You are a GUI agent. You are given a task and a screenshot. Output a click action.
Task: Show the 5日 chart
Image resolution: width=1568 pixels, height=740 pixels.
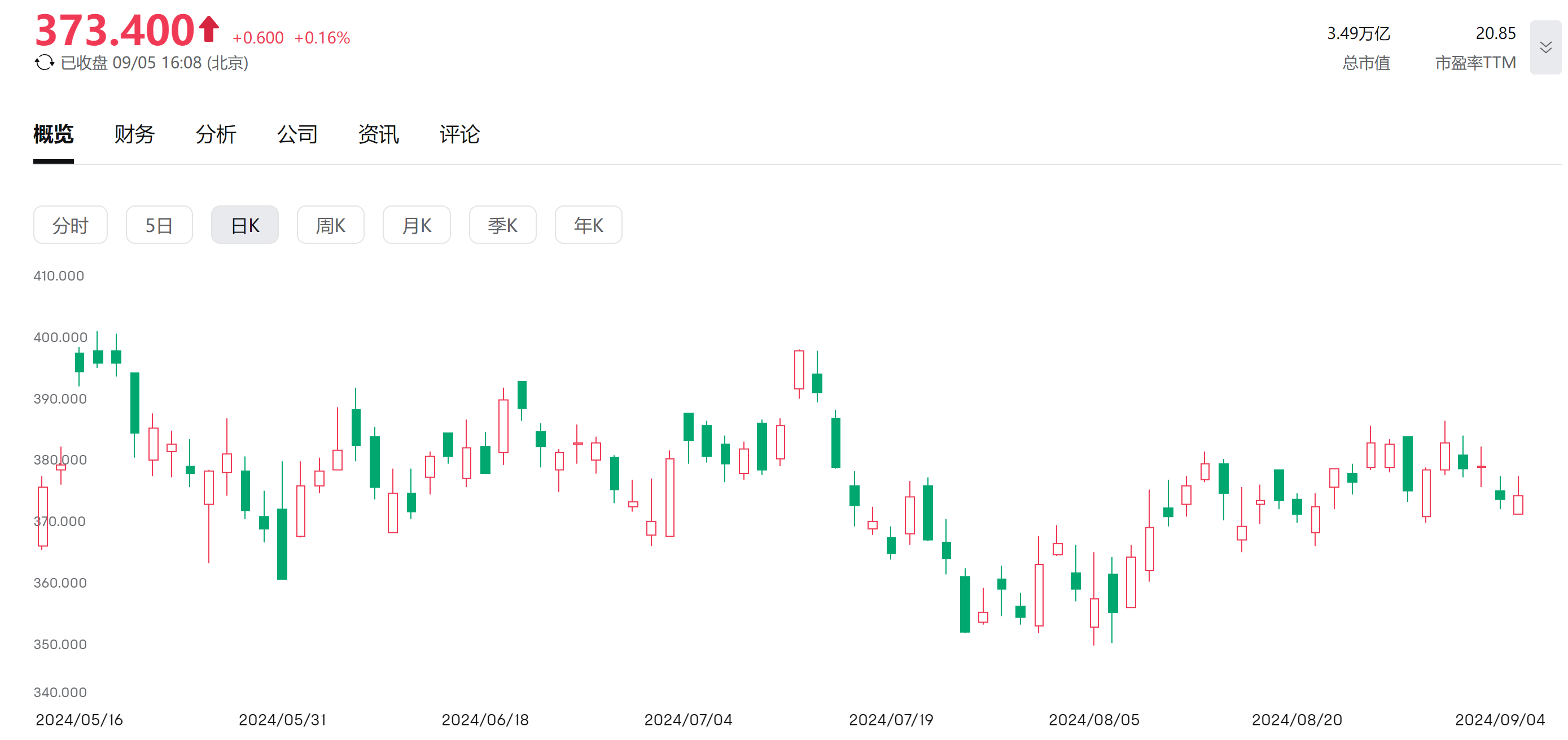pyautogui.click(x=159, y=225)
